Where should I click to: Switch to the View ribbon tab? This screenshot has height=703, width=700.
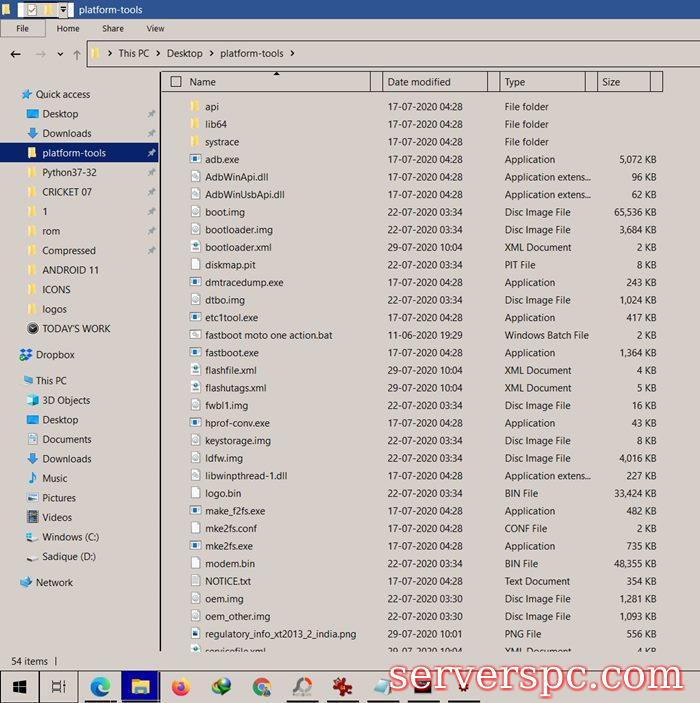[x=155, y=29]
